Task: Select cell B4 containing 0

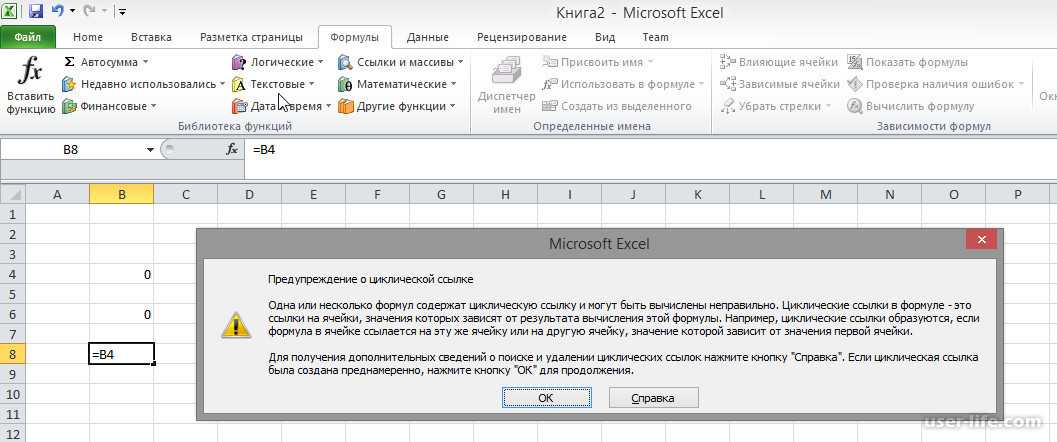Action: point(121,274)
